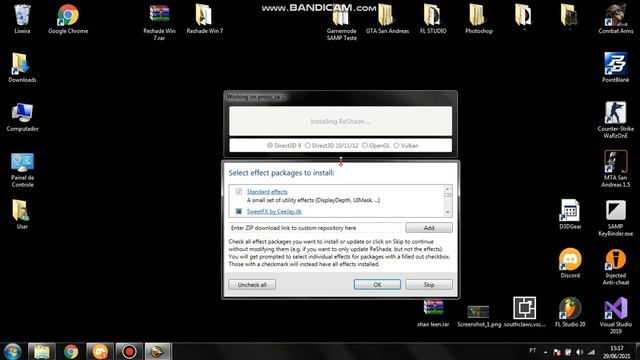Toggle the SweetFX by CeeJay.dk checkbox
The width and height of the screenshot is (640, 360).
click(x=239, y=211)
